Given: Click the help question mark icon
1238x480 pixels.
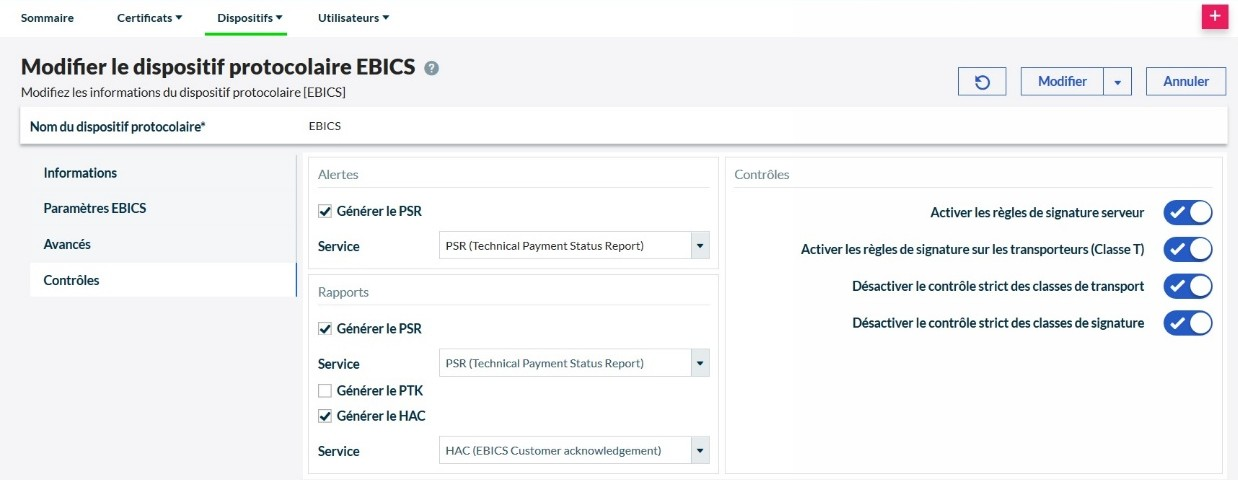Looking at the screenshot, I should [x=431, y=68].
